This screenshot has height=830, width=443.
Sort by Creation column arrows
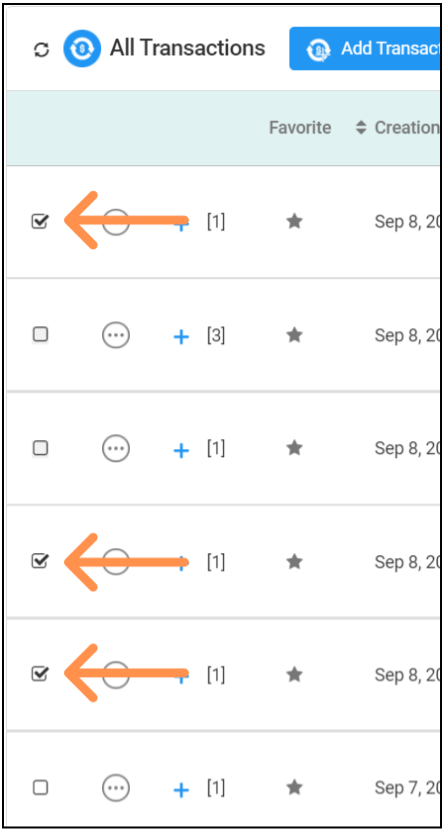pos(361,128)
